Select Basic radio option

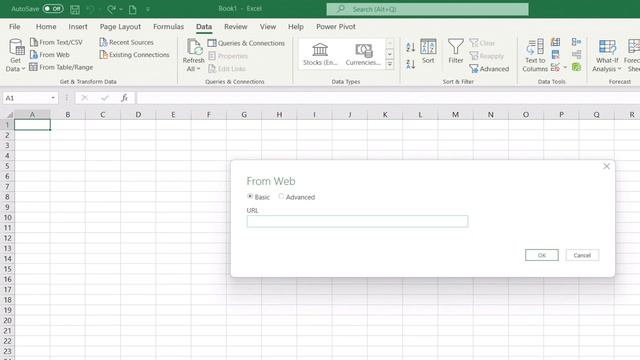click(x=250, y=196)
